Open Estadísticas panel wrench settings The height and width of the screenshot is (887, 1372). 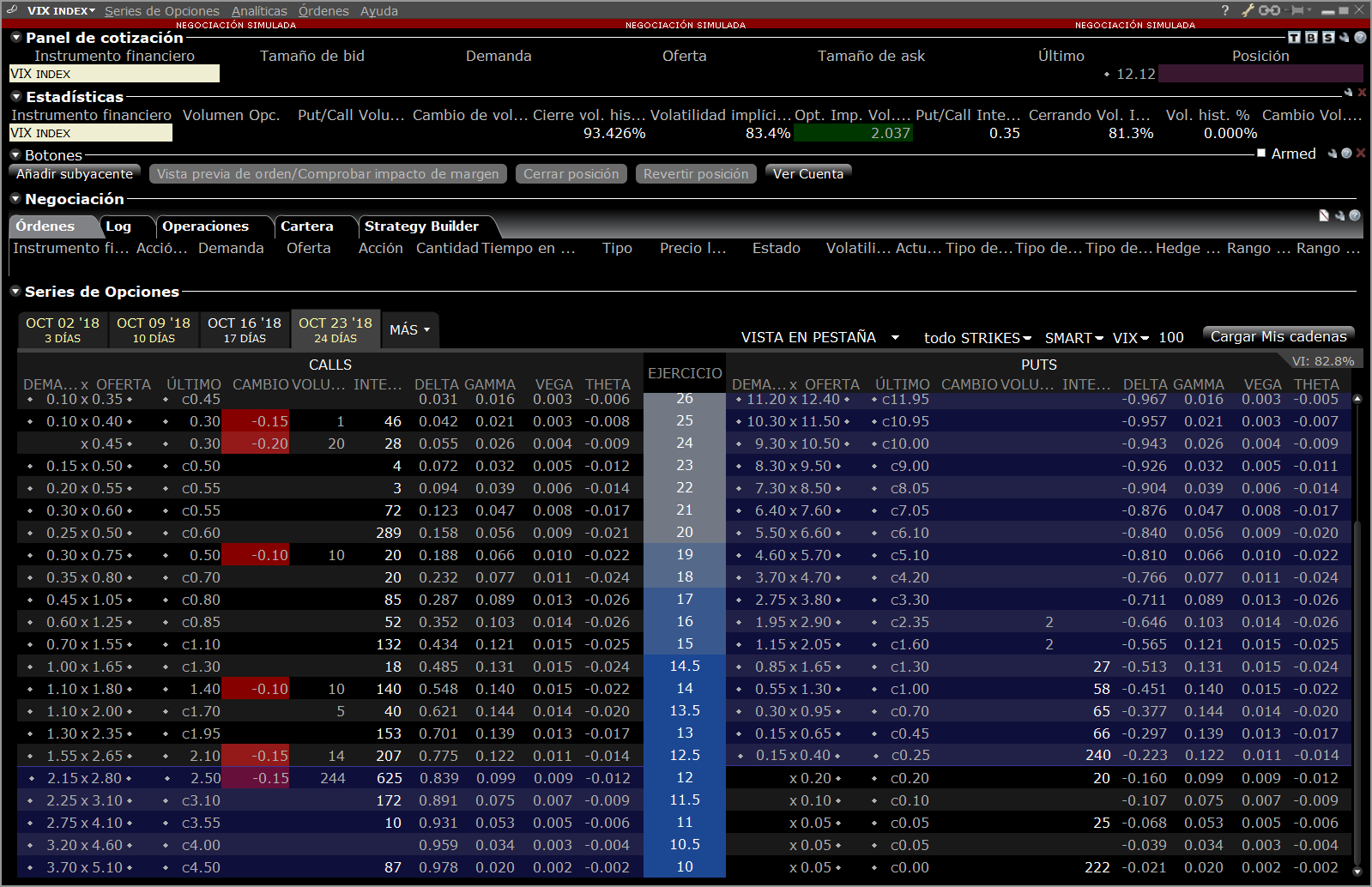1348,92
